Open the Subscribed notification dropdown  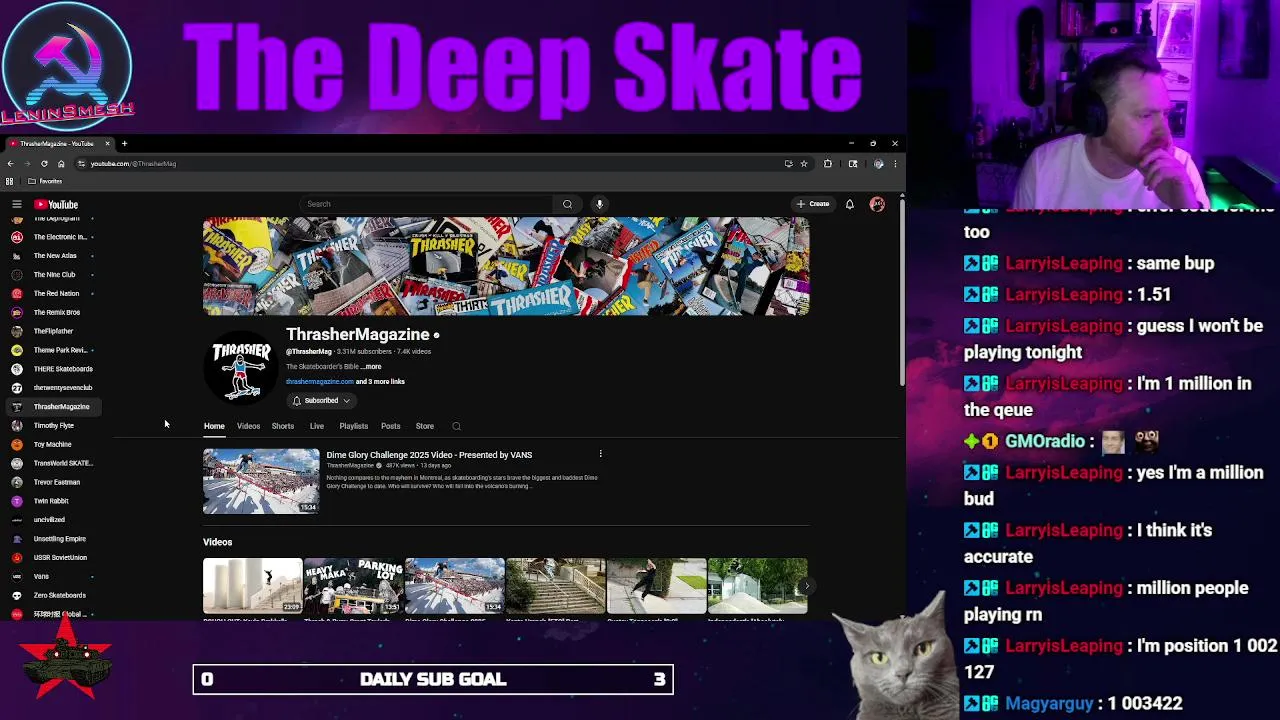click(320, 401)
